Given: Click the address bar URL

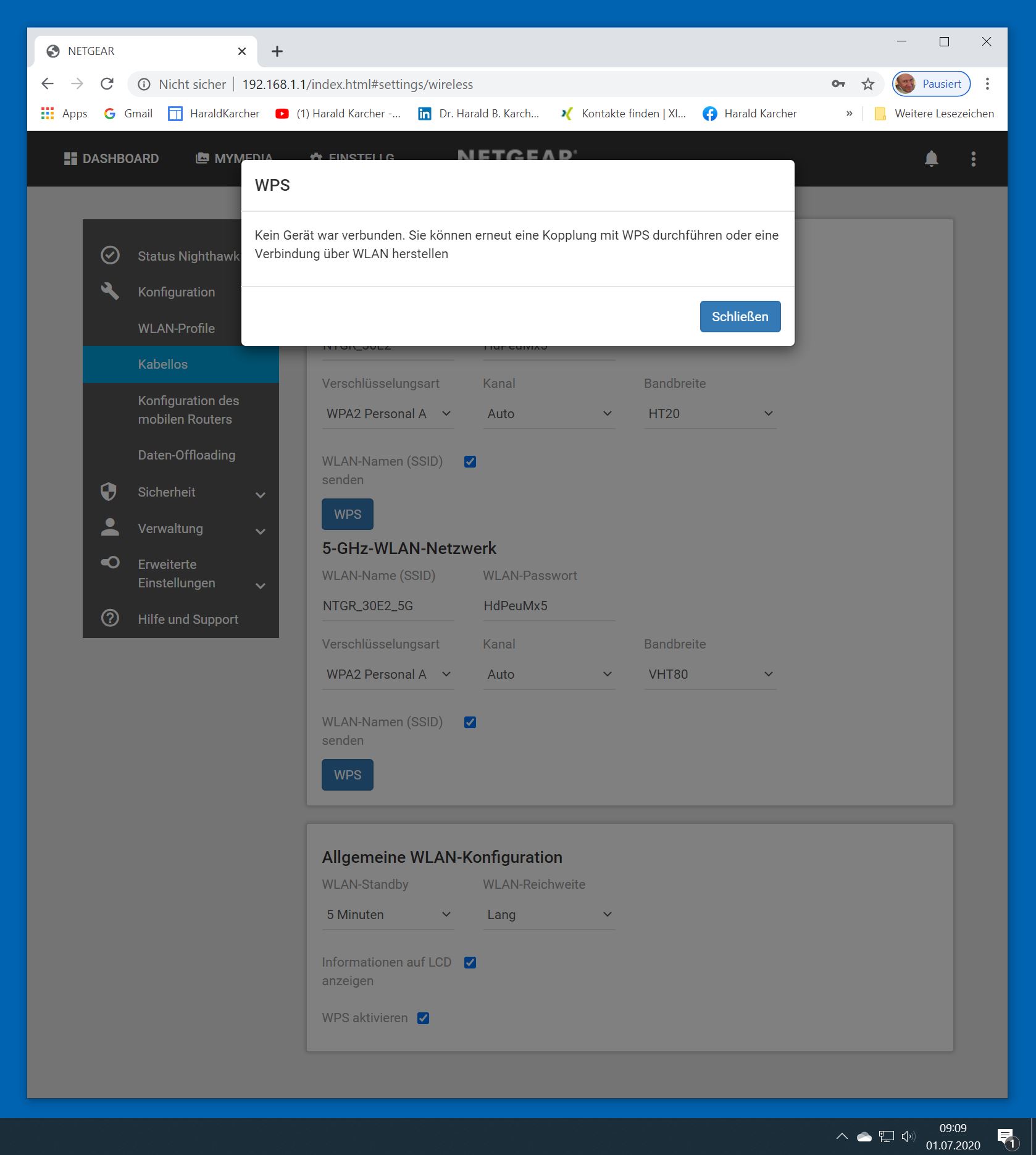Looking at the screenshot, I should click(x=357, y=85).
